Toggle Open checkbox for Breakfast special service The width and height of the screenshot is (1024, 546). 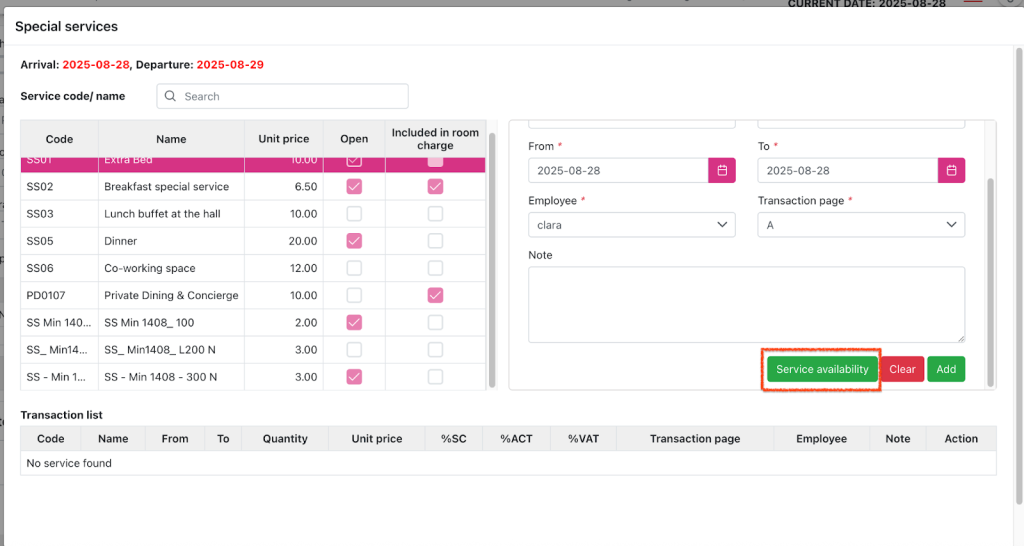pos(354,186)
